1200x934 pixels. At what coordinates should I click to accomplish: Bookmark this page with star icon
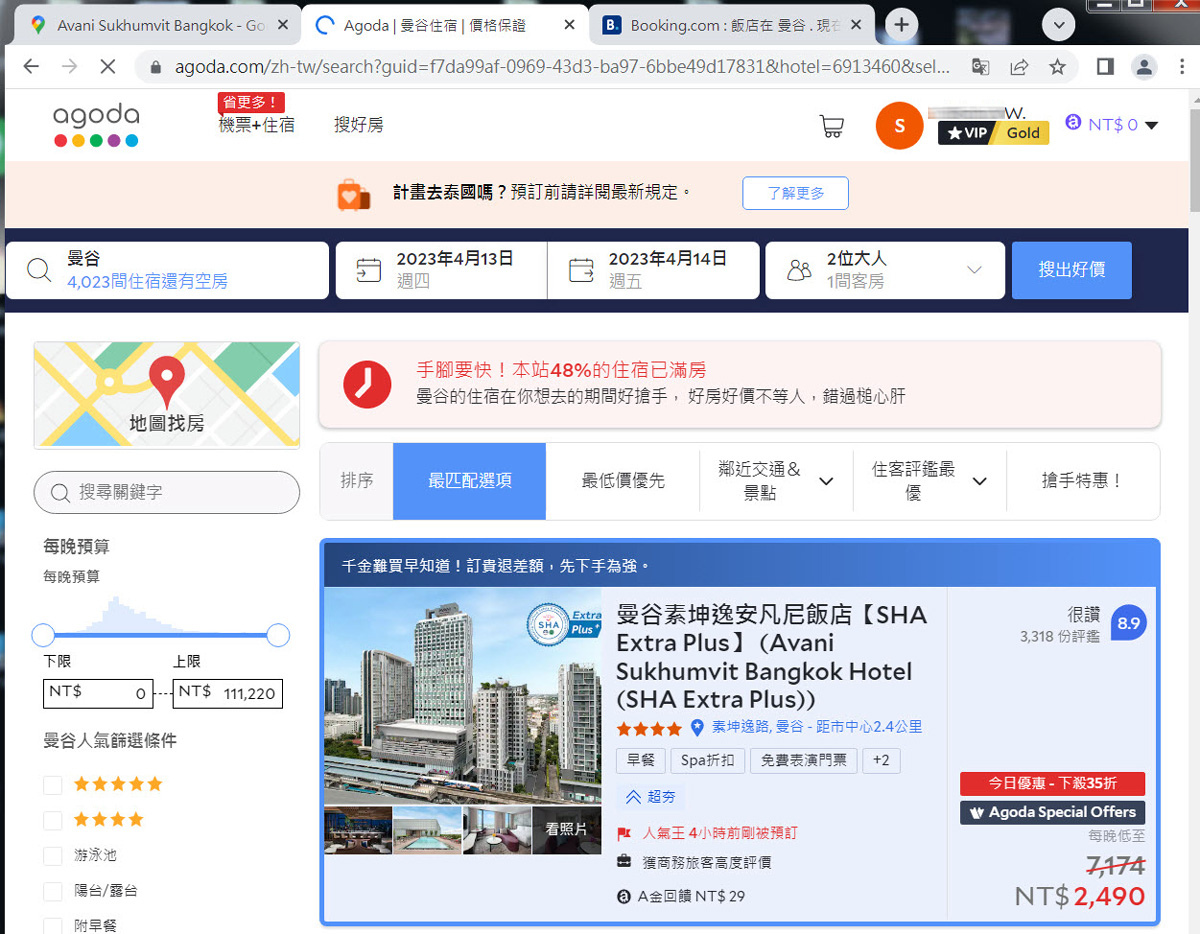[1057, 67]
